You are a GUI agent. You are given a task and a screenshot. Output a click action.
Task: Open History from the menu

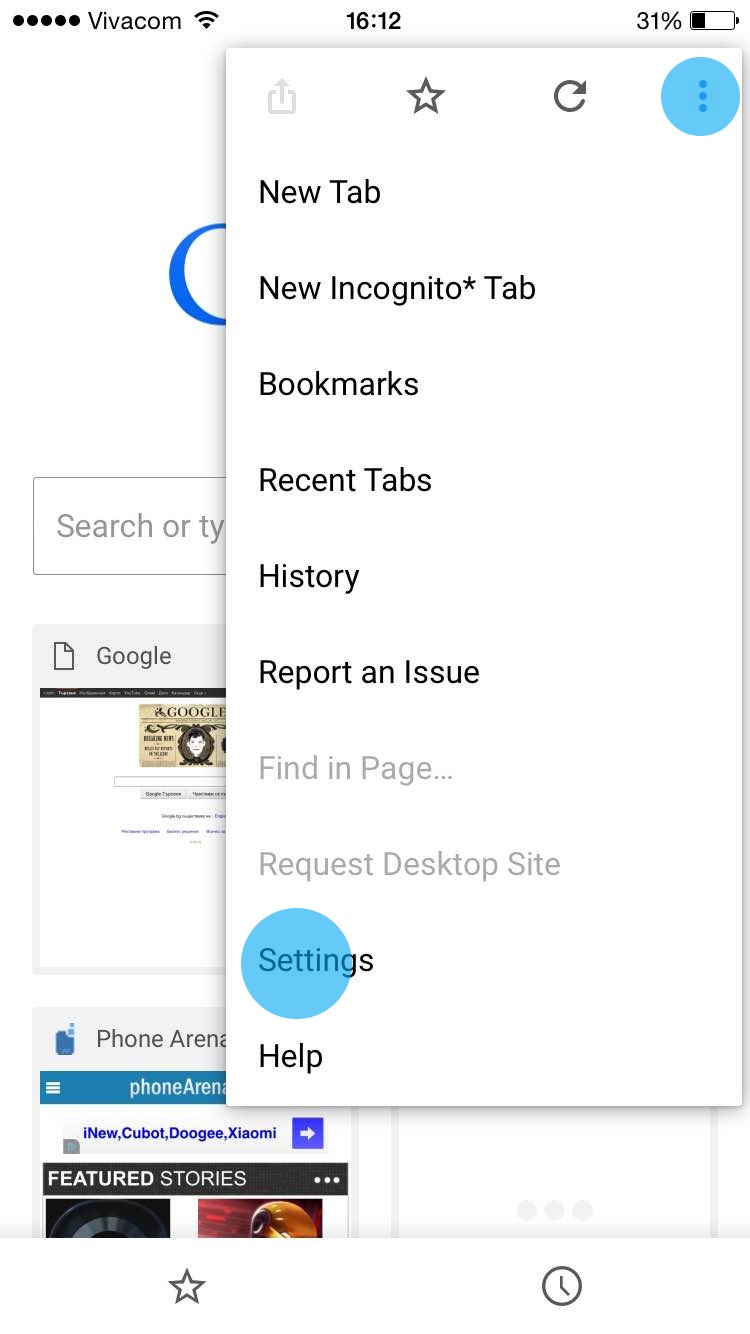[308, 576]
